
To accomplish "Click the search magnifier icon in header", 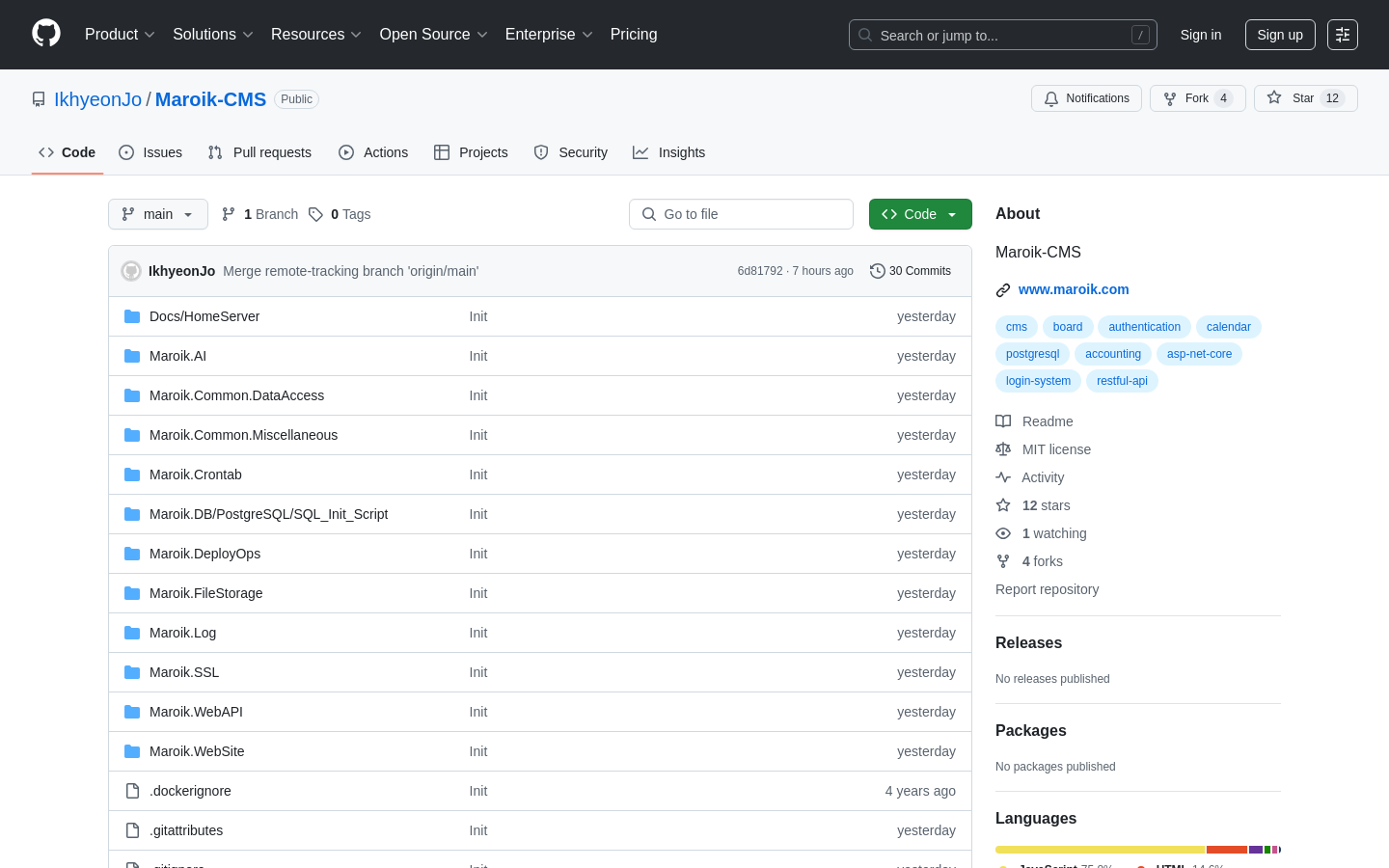I will (x=865, y=35).
